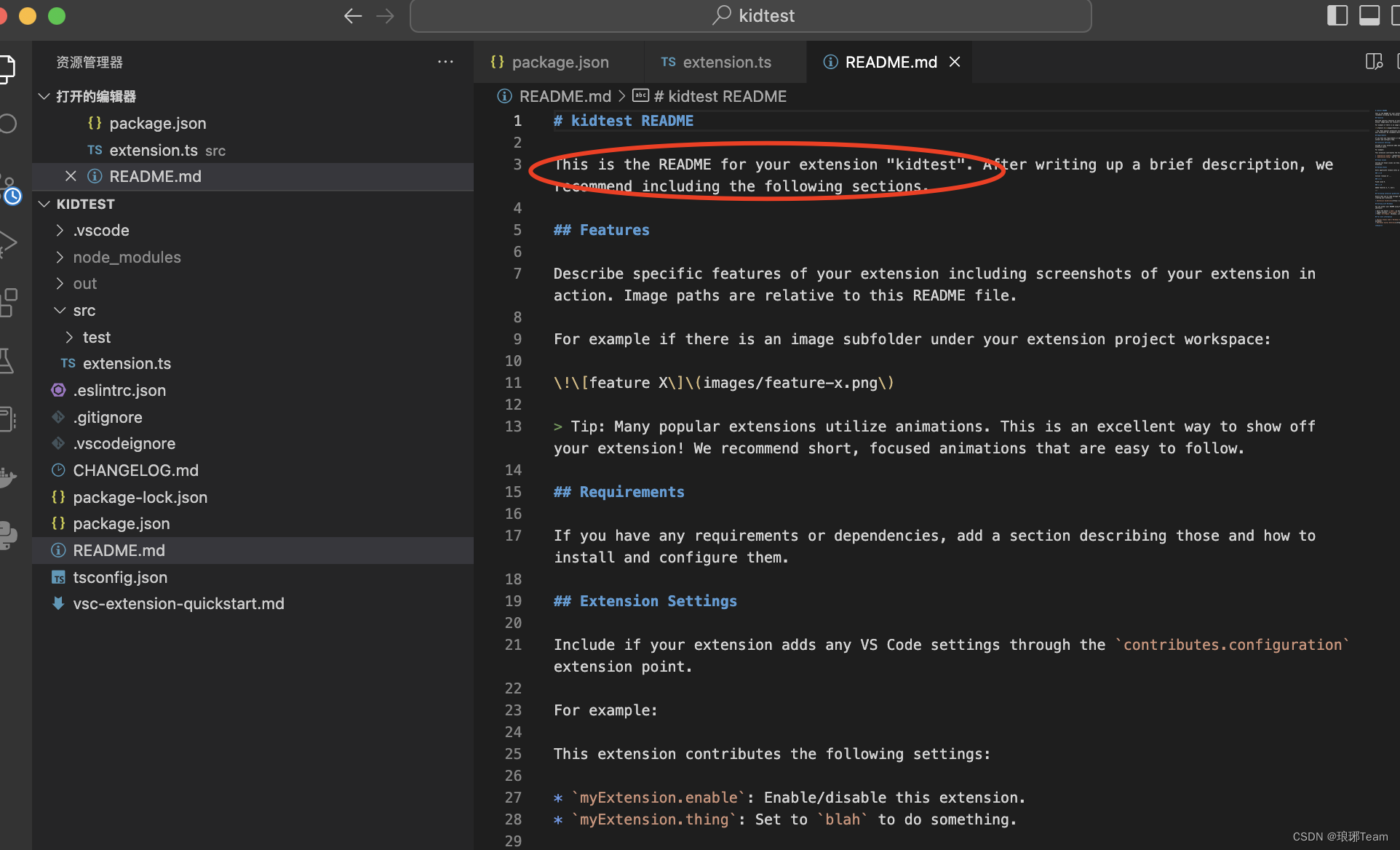Click the `contributes.configuration` code text

pos(1233,645)
